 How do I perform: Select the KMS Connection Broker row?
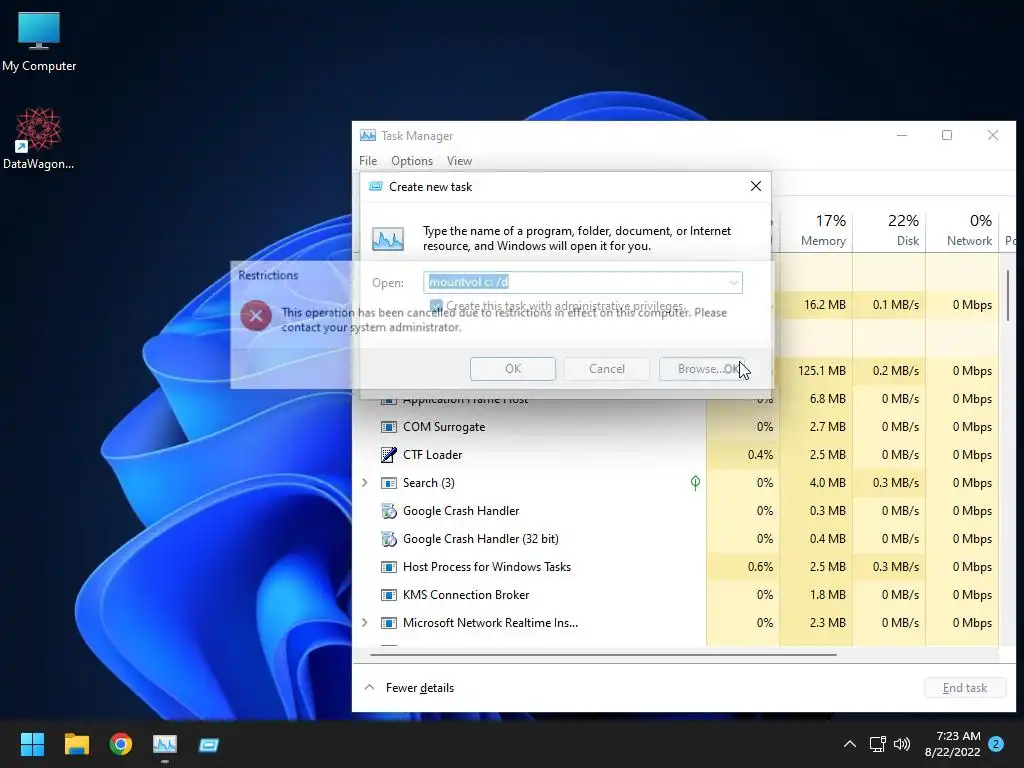coord(675,595)
